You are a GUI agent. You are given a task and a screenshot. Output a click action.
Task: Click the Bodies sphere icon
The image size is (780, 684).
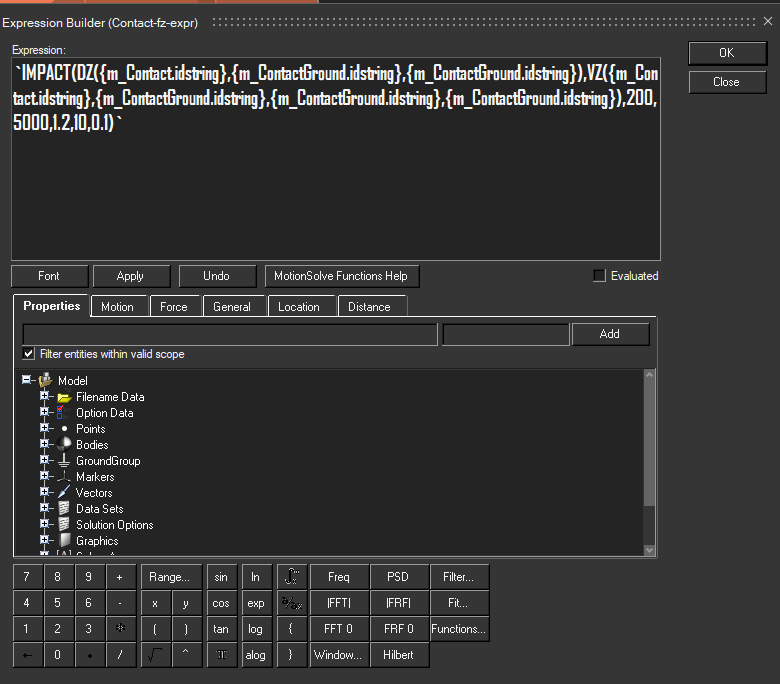coord(64,444)
